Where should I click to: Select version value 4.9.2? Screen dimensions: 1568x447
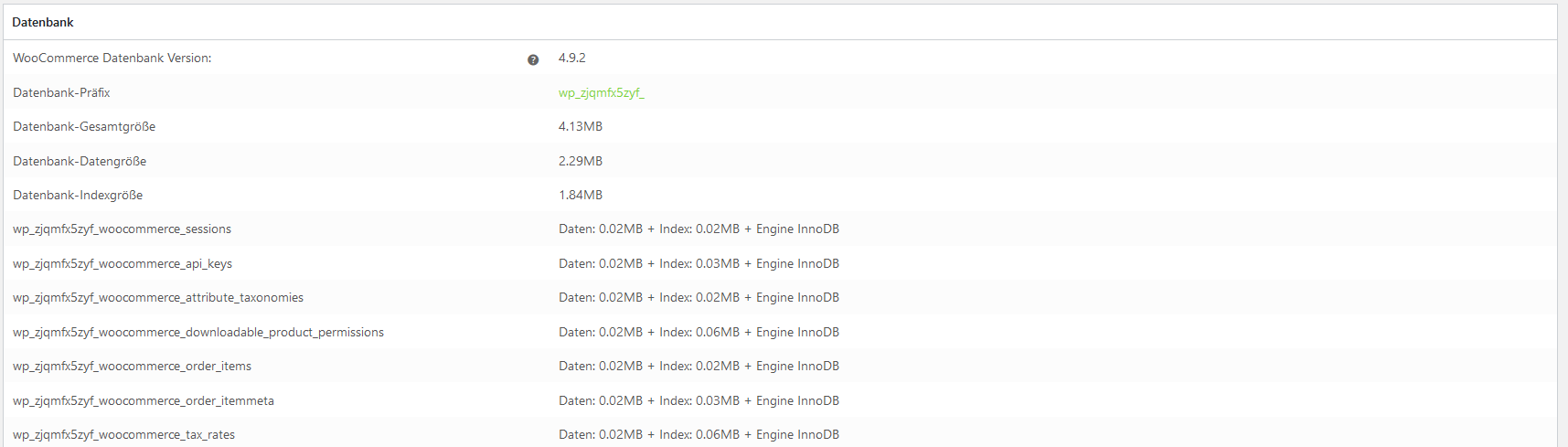coord(572,58)
